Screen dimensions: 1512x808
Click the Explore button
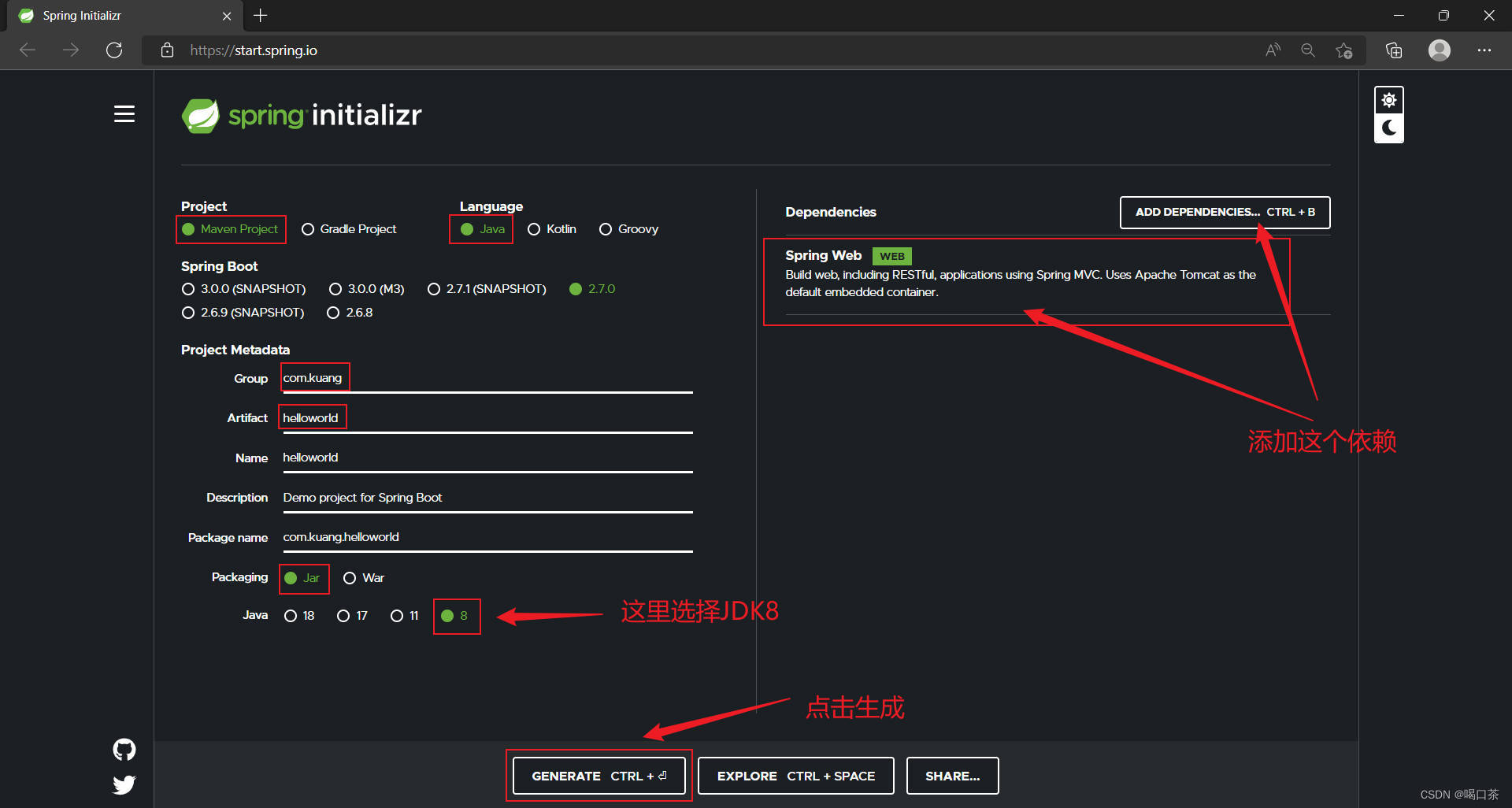[795, 776]
